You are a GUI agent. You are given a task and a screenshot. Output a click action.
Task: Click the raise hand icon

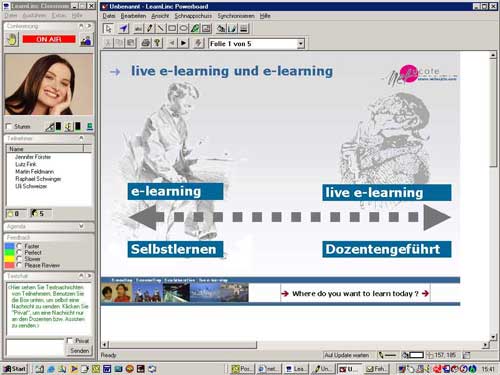pos(12,40)
